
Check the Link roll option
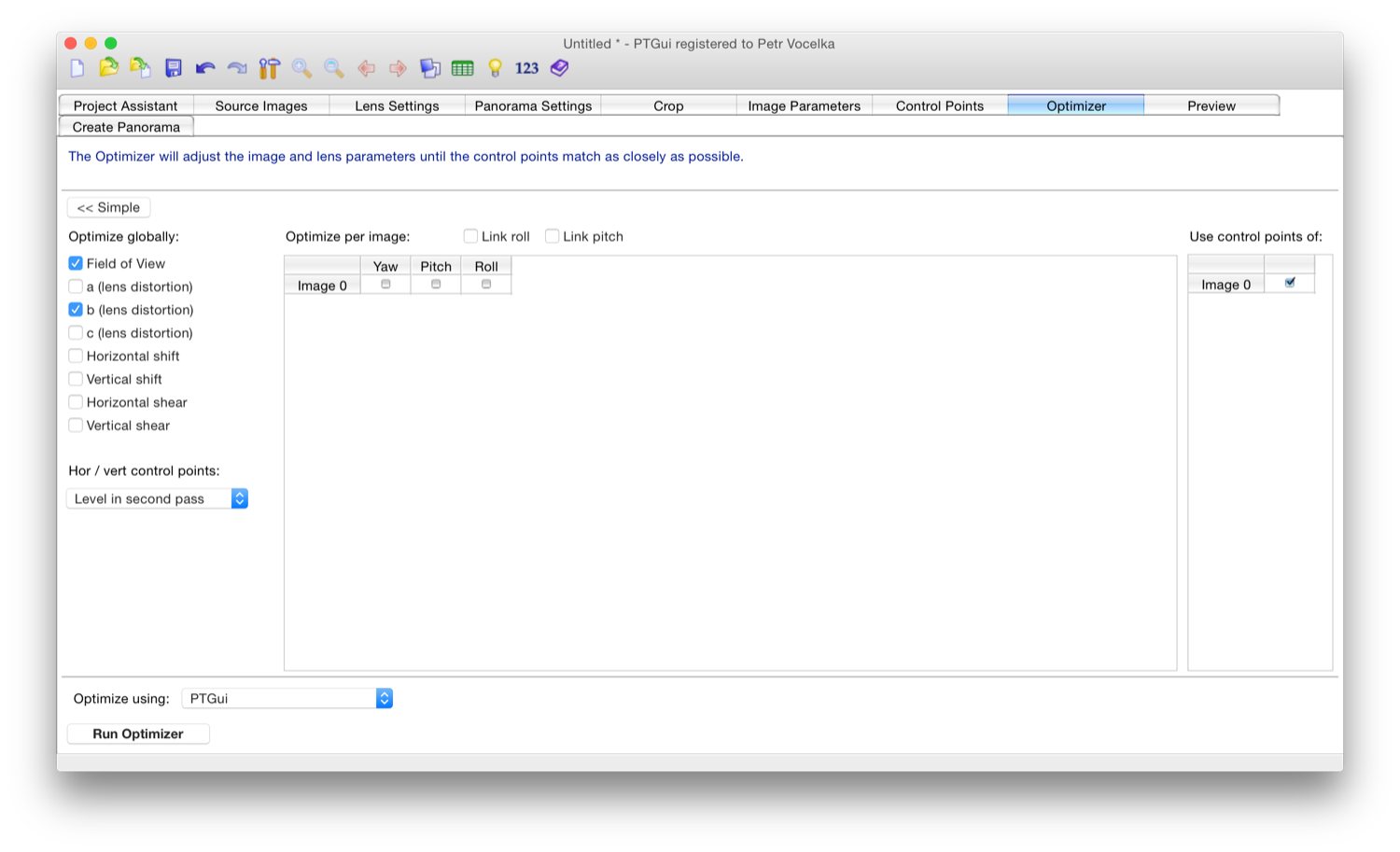click(x=471, y=236)
